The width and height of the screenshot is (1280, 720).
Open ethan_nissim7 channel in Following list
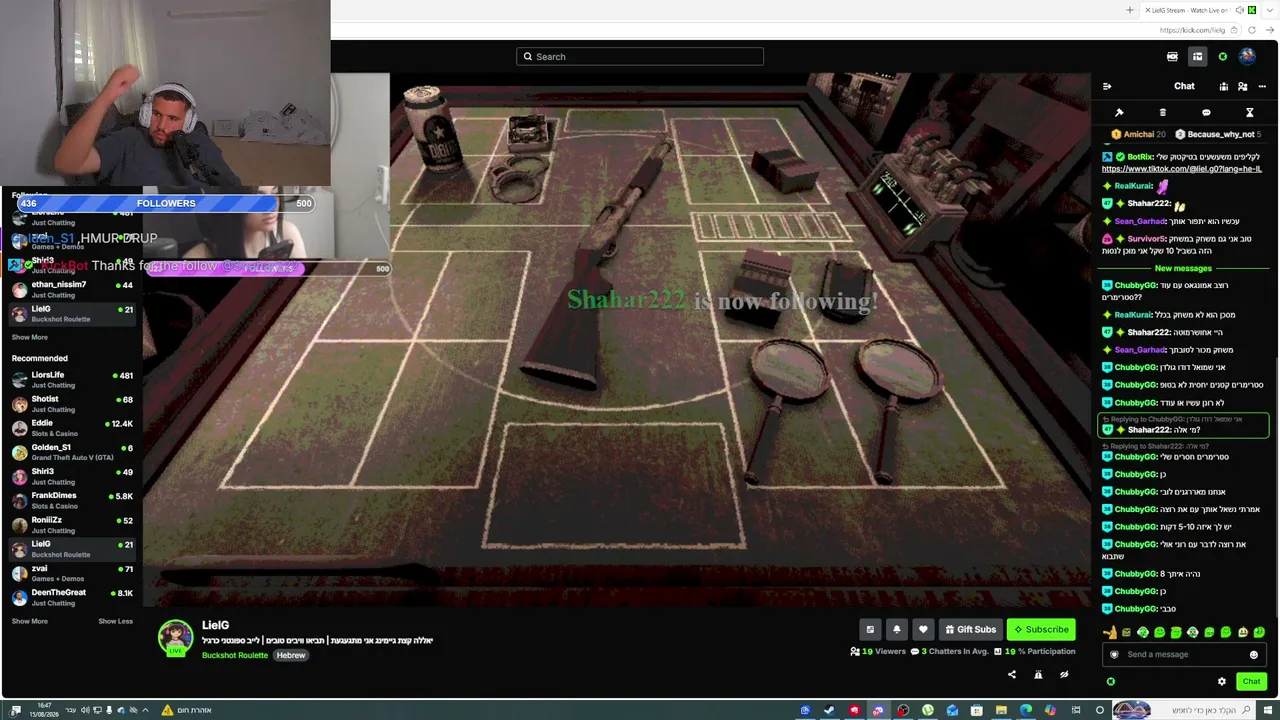pos(72,289)
